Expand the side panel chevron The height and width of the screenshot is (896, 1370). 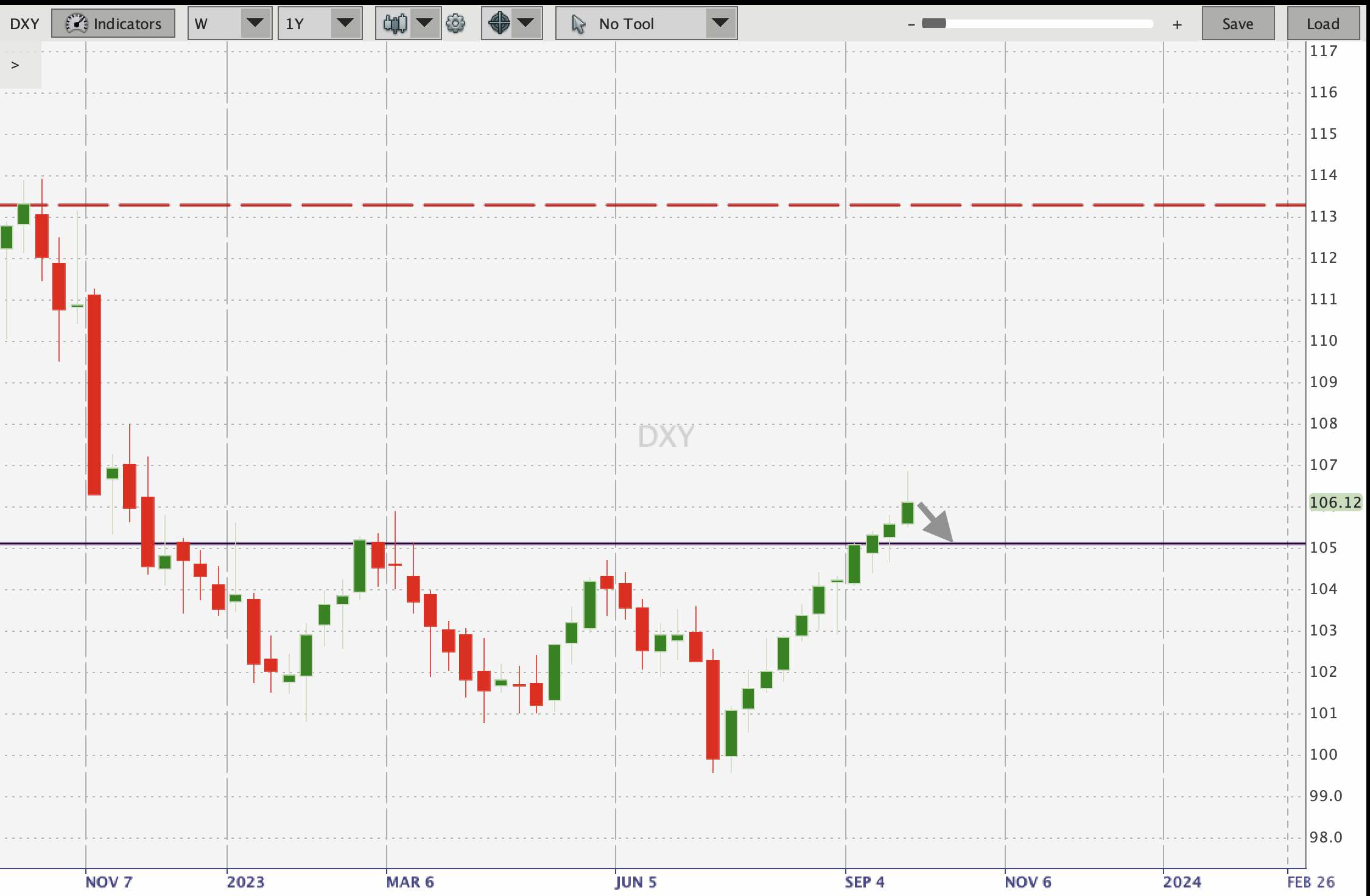click(15, 65)
